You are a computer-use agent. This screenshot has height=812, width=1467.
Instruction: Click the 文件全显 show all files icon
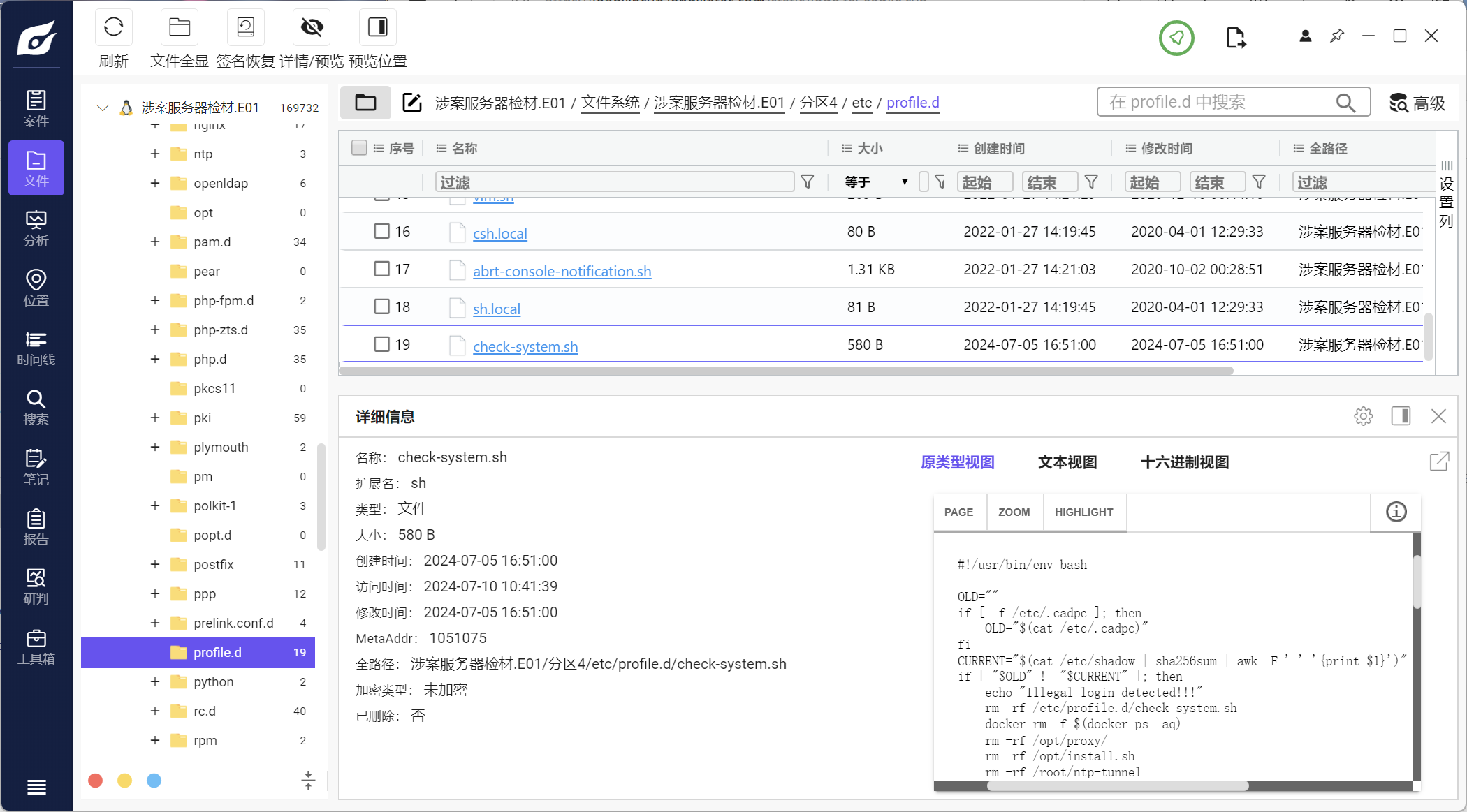coord(180,27)
